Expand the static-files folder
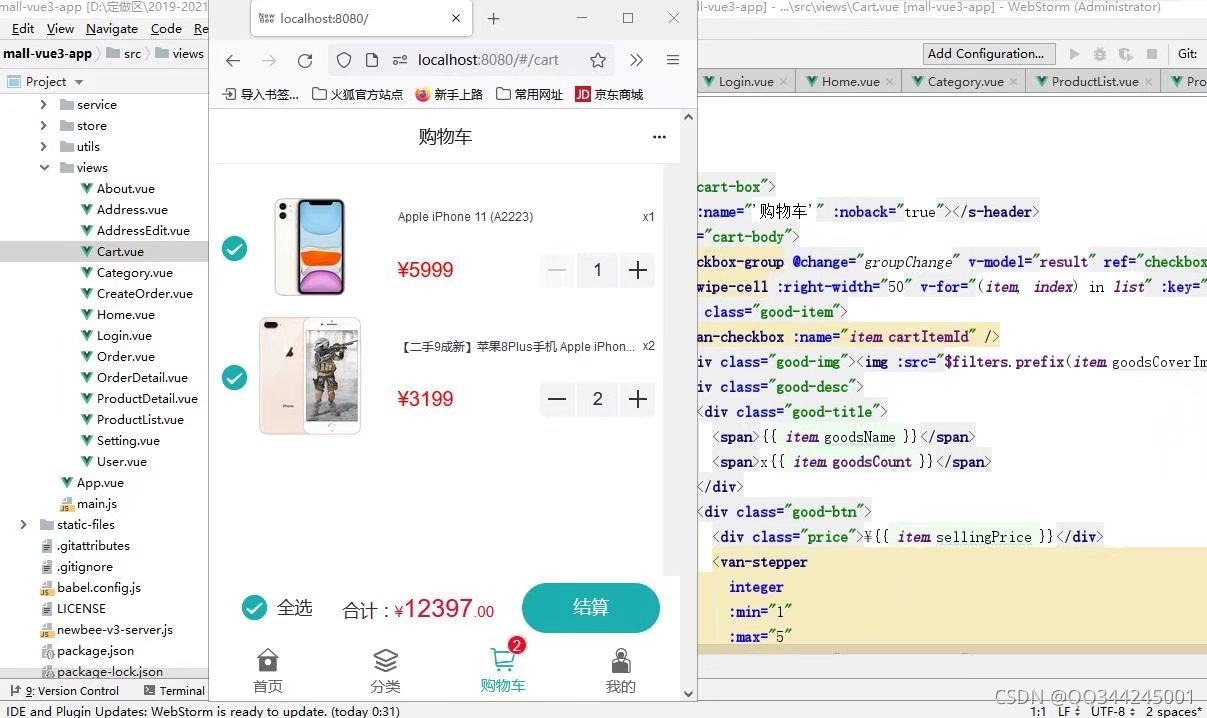This screenshot has height=718, width=1207. (x=23, y=524)
